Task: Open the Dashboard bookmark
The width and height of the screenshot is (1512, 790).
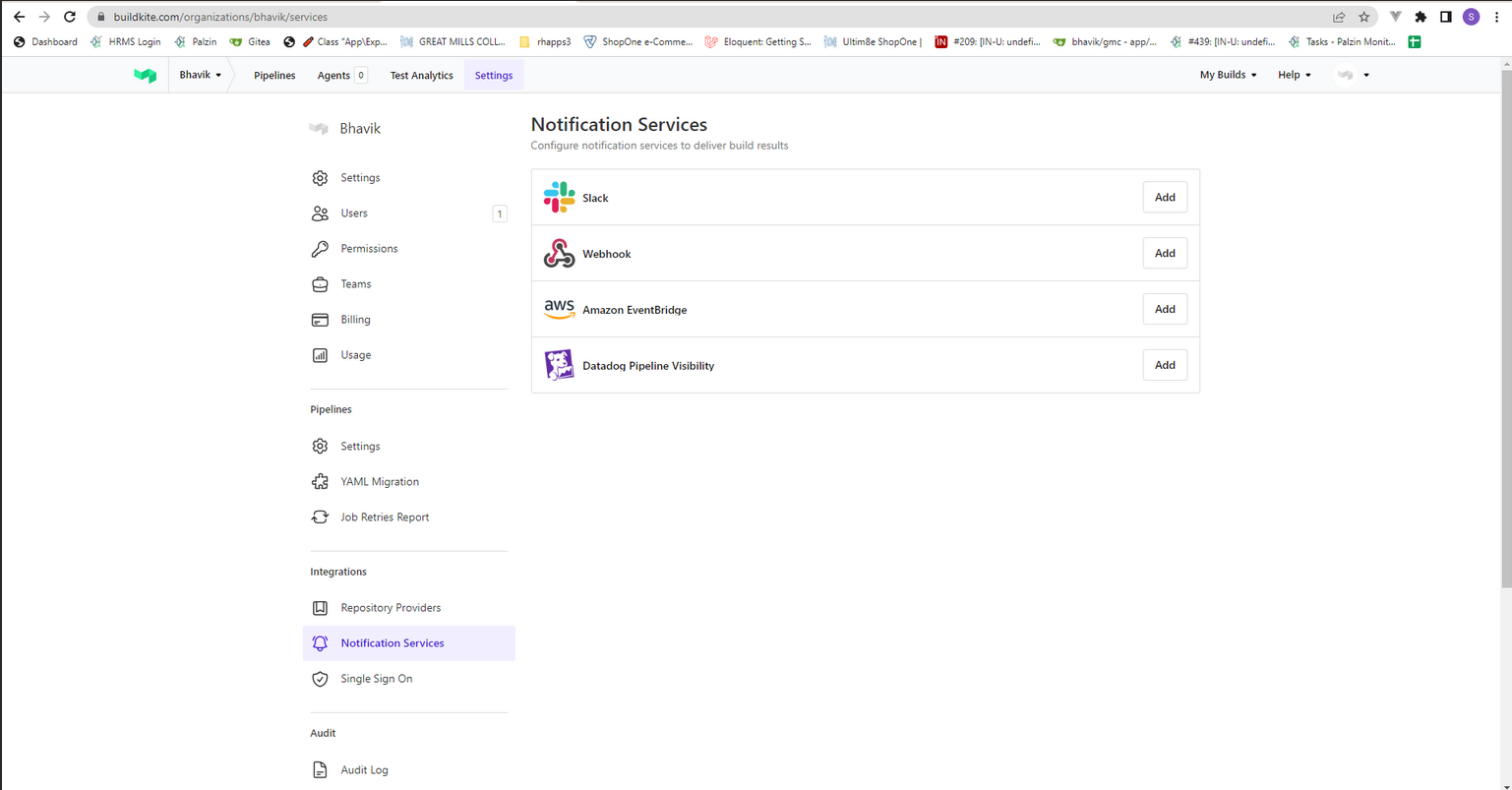Action: point(45,42)
